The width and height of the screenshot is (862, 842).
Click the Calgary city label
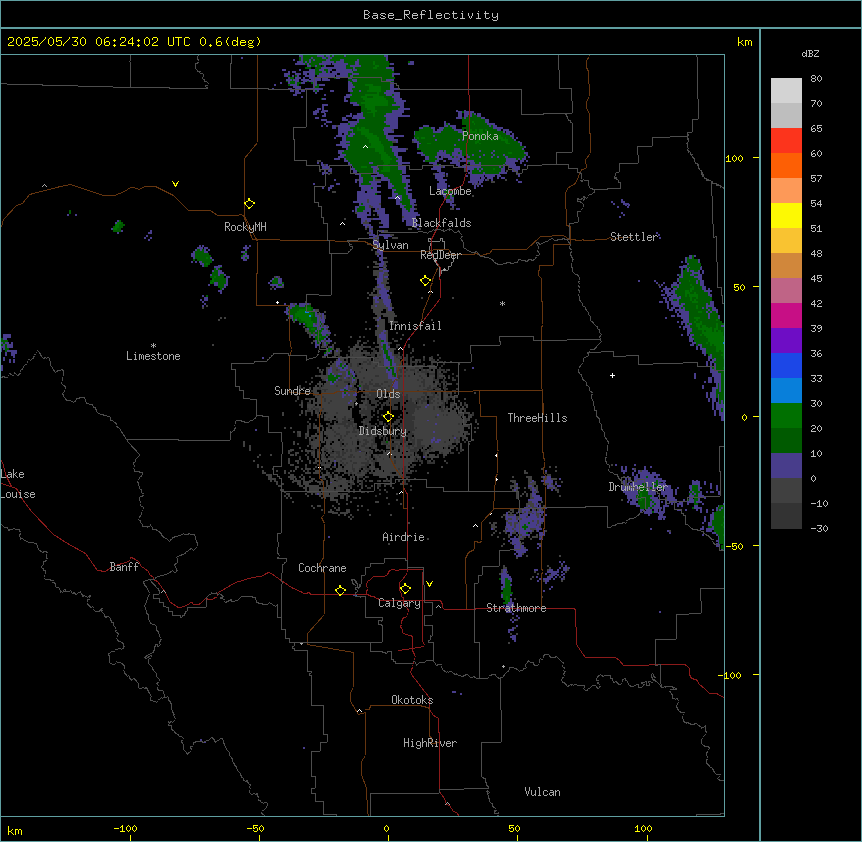click(x=399, y=603)
